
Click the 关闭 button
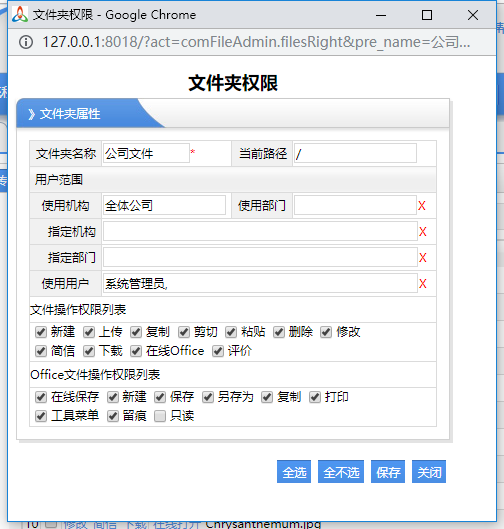tap(429, 472)
